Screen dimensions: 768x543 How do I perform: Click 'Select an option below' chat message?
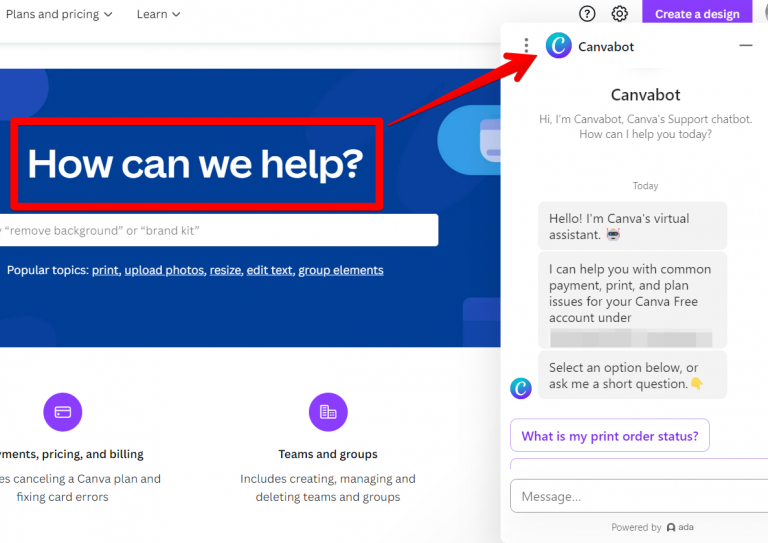pyautogui.click(x=632, y=375)
